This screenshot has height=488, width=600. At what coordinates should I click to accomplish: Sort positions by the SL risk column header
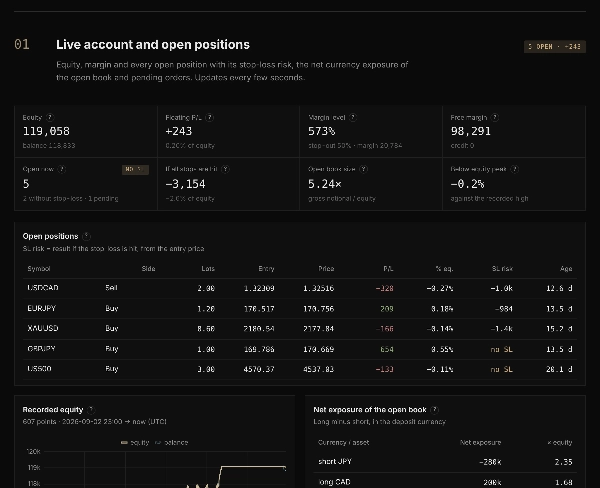[x=502, y=269]
